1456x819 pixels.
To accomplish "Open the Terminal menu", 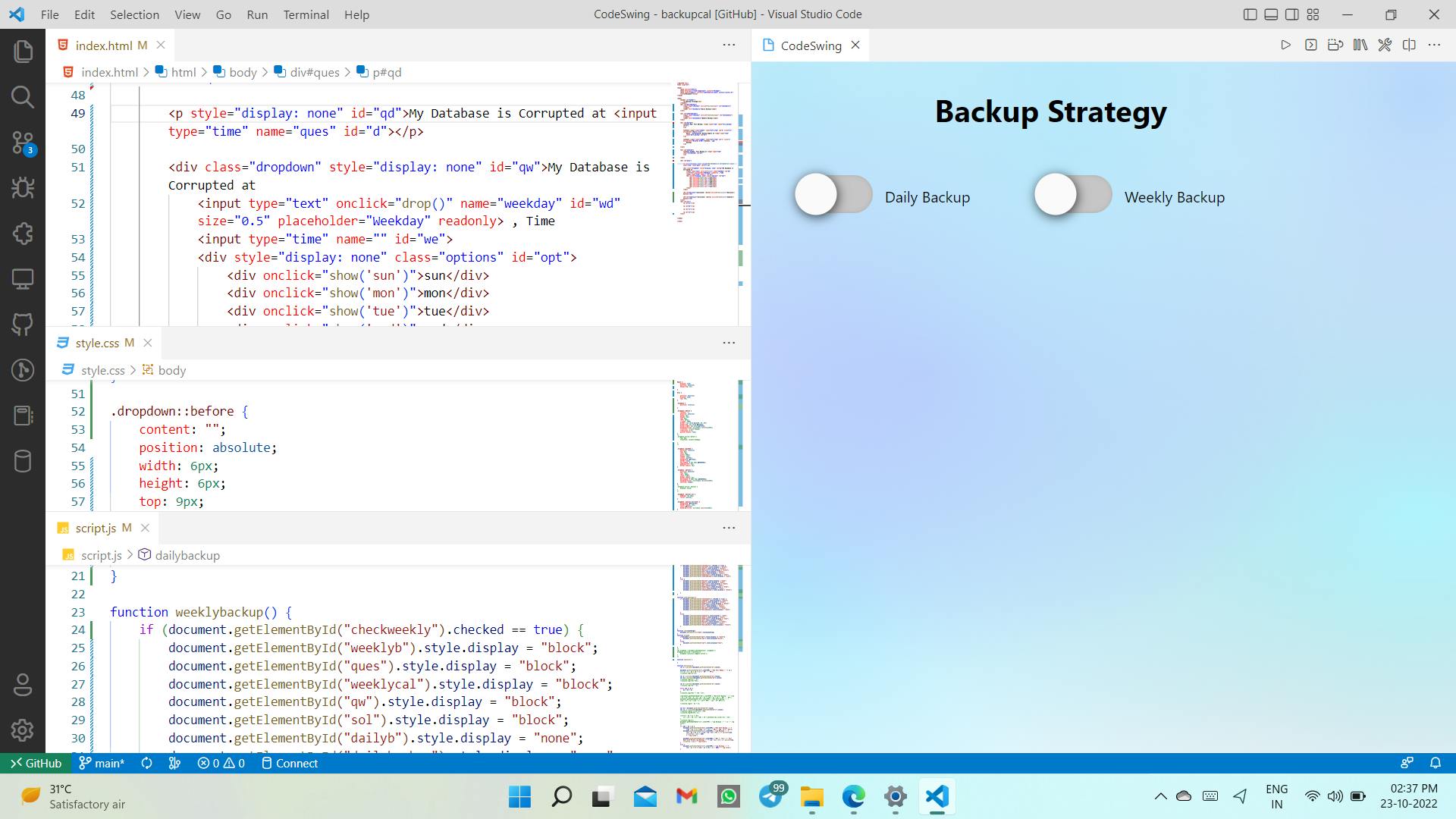I will click(x=306, y=14).
